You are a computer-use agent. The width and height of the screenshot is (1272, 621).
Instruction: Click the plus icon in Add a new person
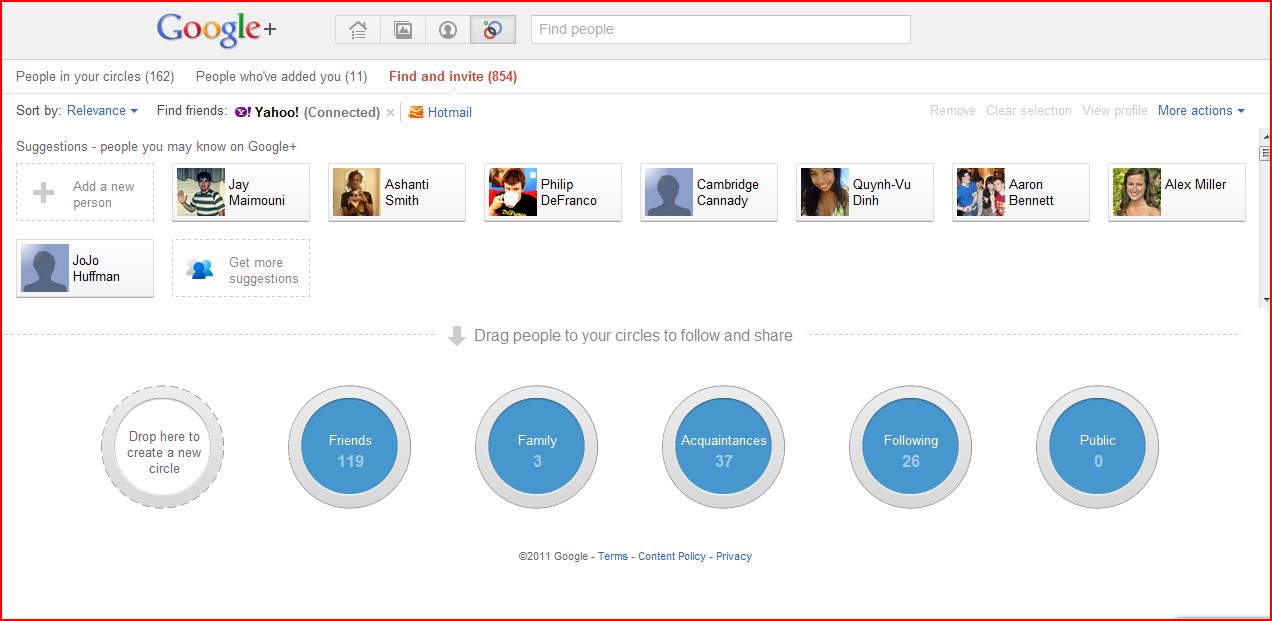click(x=44, y=193)
